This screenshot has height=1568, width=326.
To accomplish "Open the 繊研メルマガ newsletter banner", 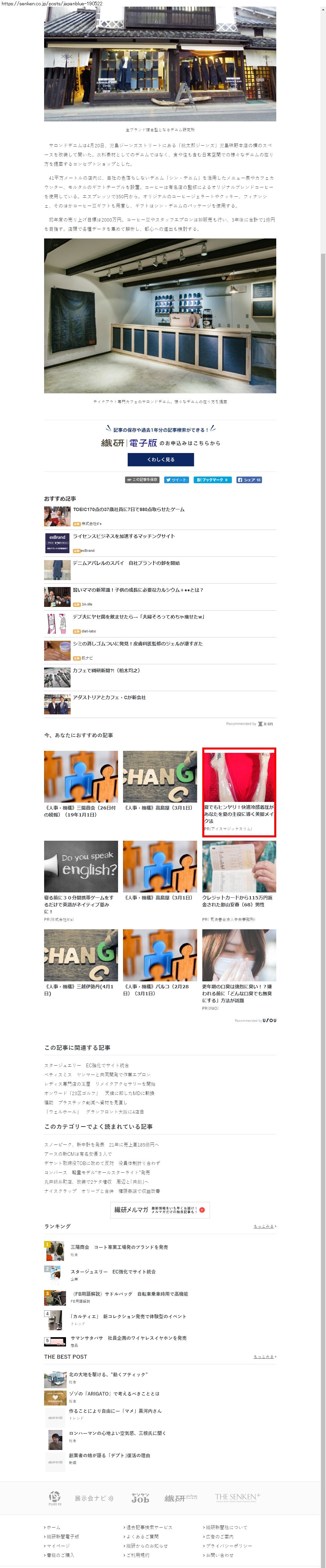I will (x=160, y=1209).
